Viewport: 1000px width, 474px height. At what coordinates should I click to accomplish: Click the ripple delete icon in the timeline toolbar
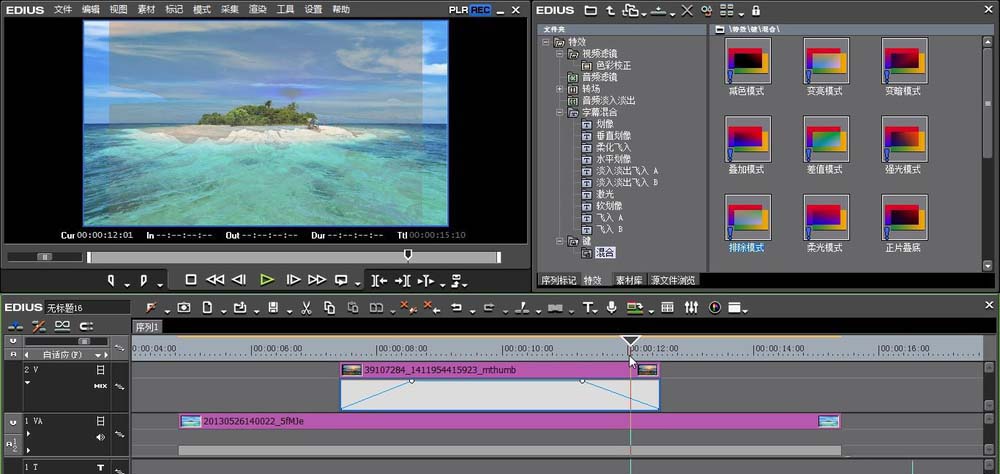coord(428,307)
